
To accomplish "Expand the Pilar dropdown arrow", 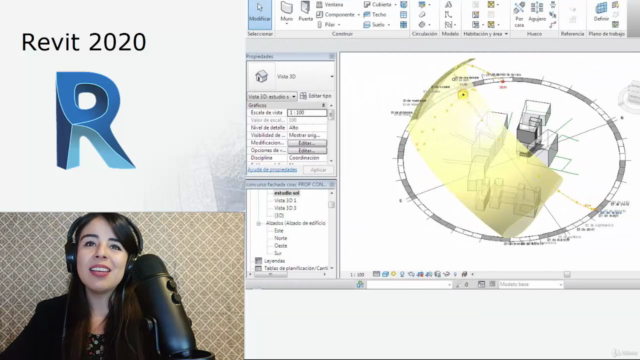I will coord(339,25).
